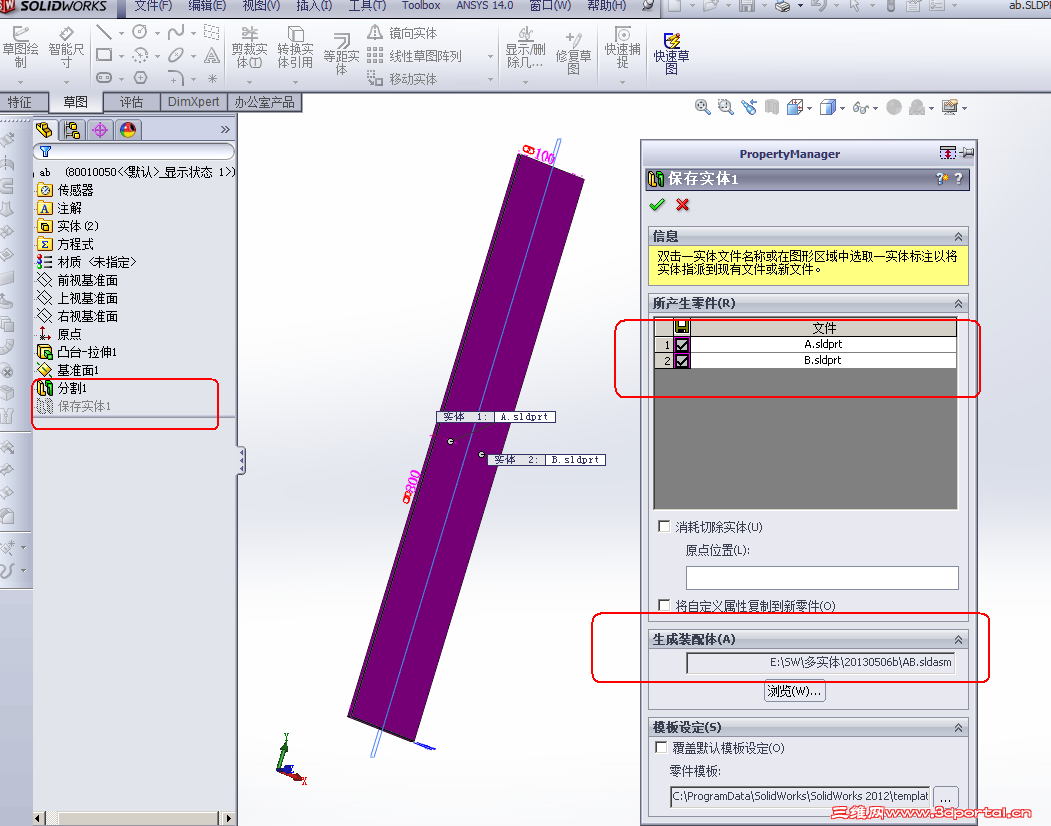Open the 编辑(E) menu

click(x=207, y=6)
